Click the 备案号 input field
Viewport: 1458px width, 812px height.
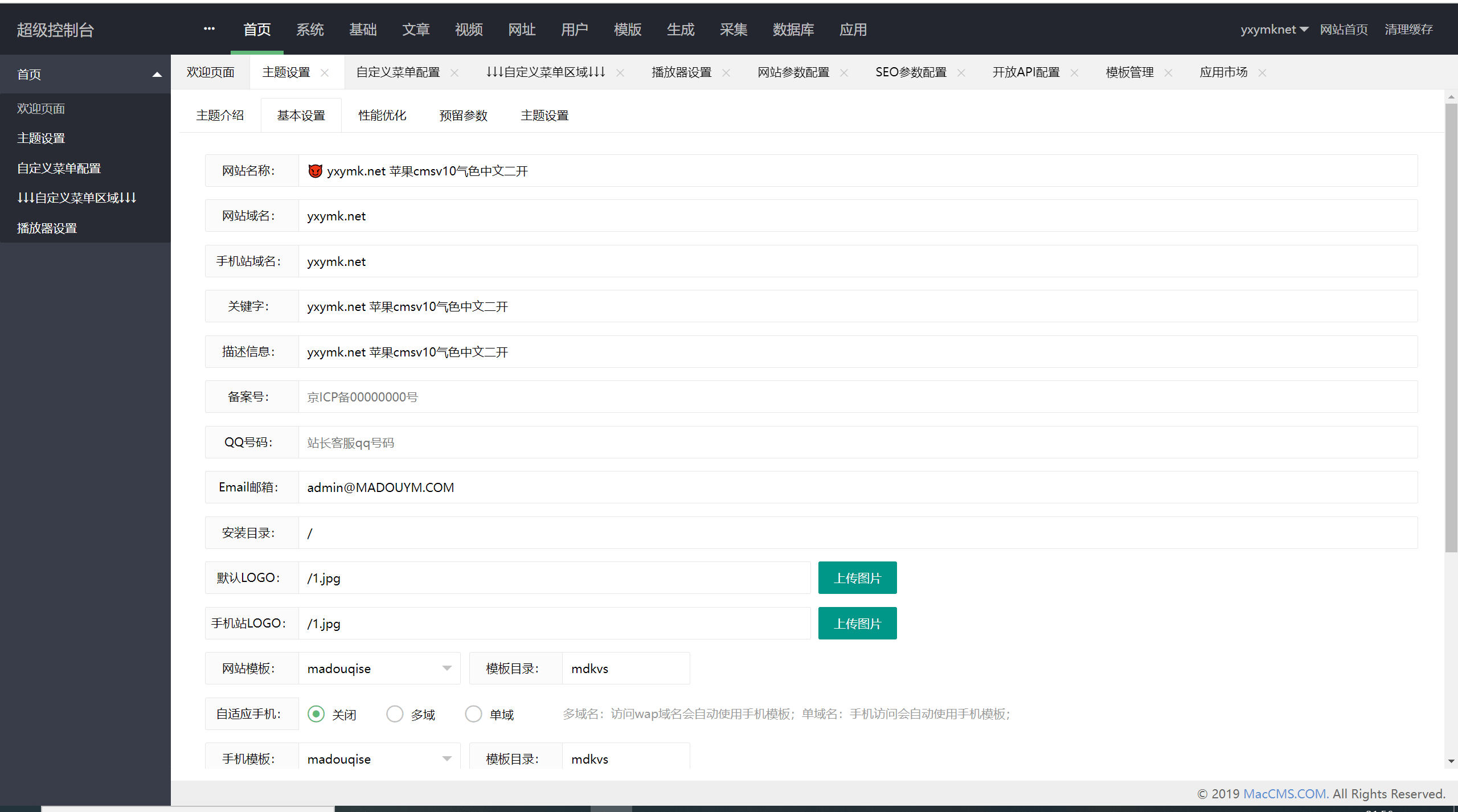click(x=858, y=397)
